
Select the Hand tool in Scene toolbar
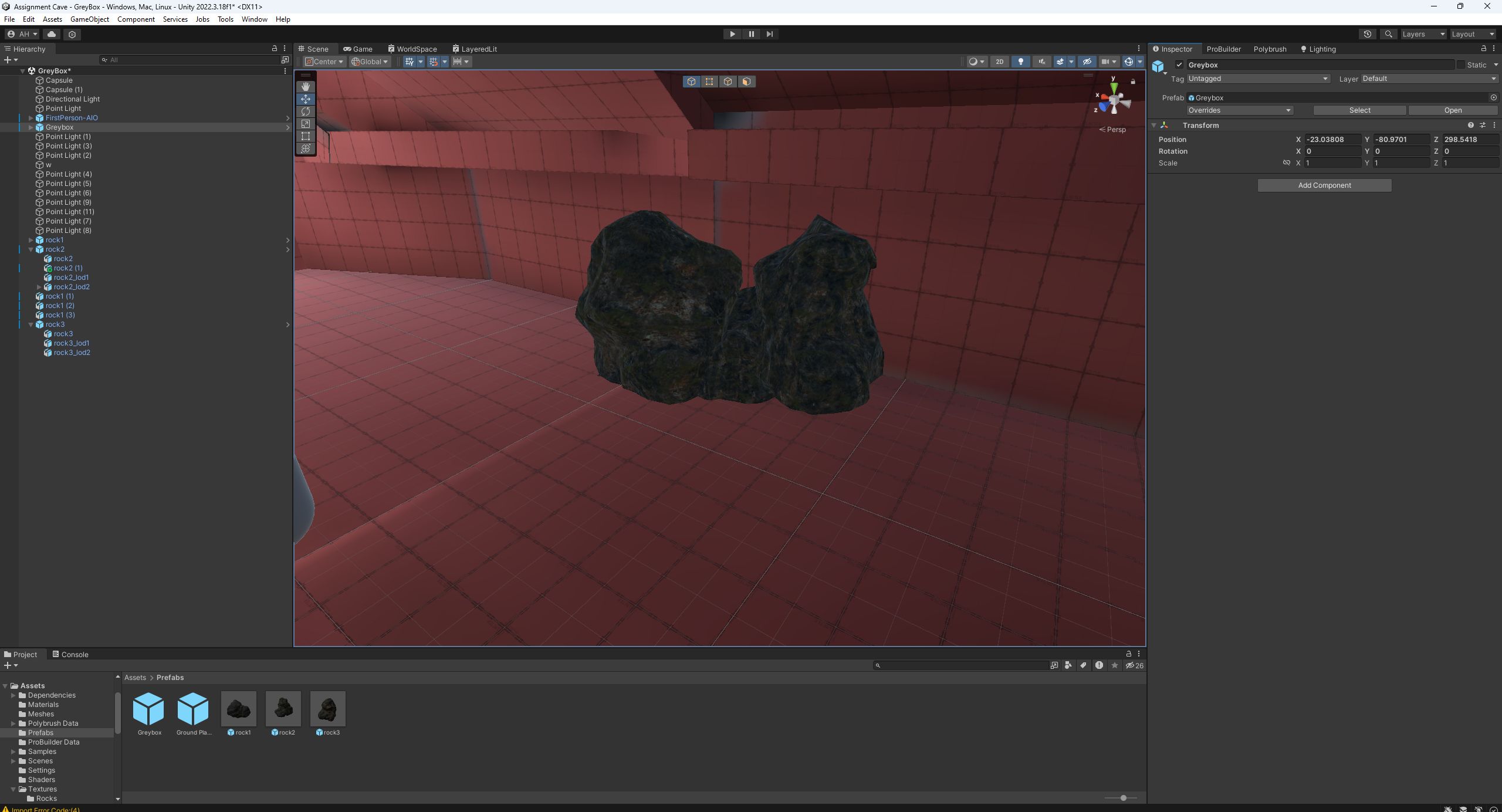pyautogui.click(x=305, y=86)
